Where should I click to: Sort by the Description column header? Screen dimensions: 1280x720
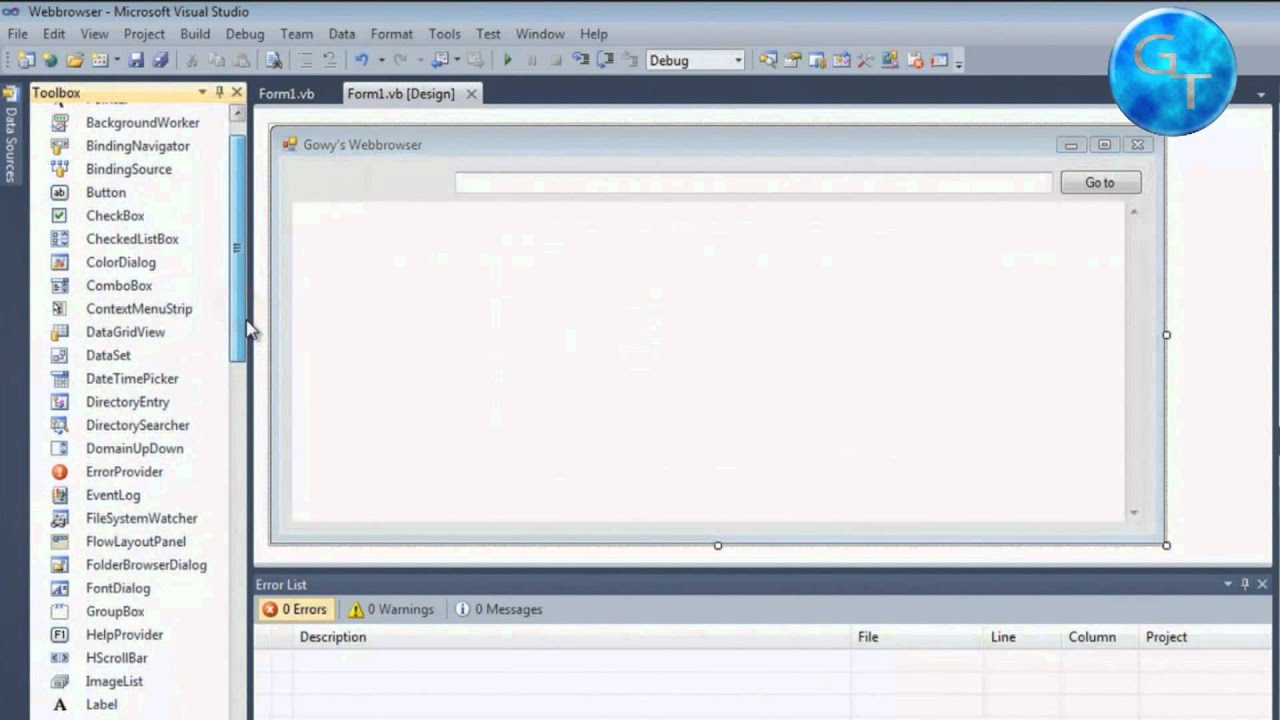click(x=574, y=637)
